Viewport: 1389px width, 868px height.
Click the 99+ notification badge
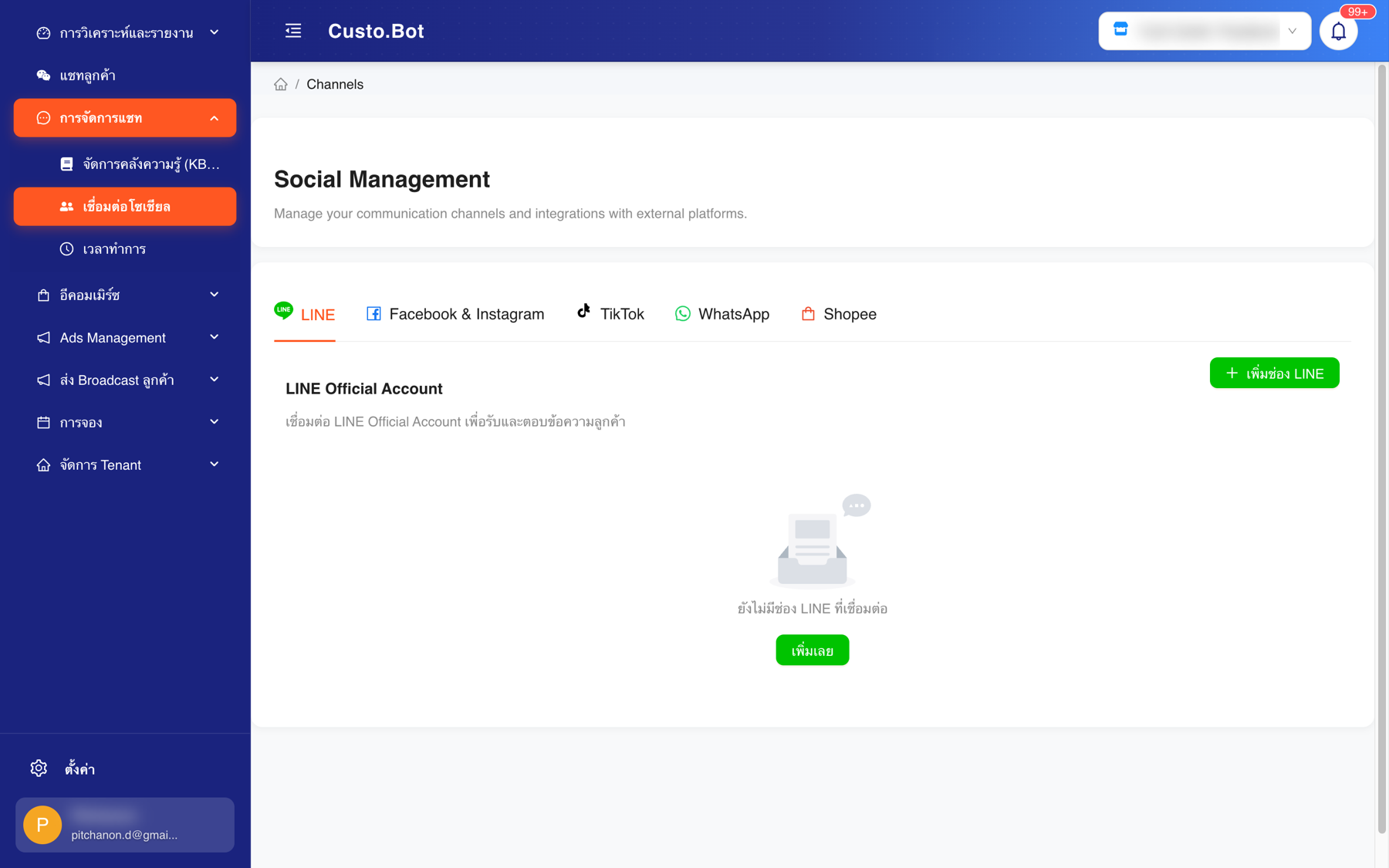point(1357,12)
